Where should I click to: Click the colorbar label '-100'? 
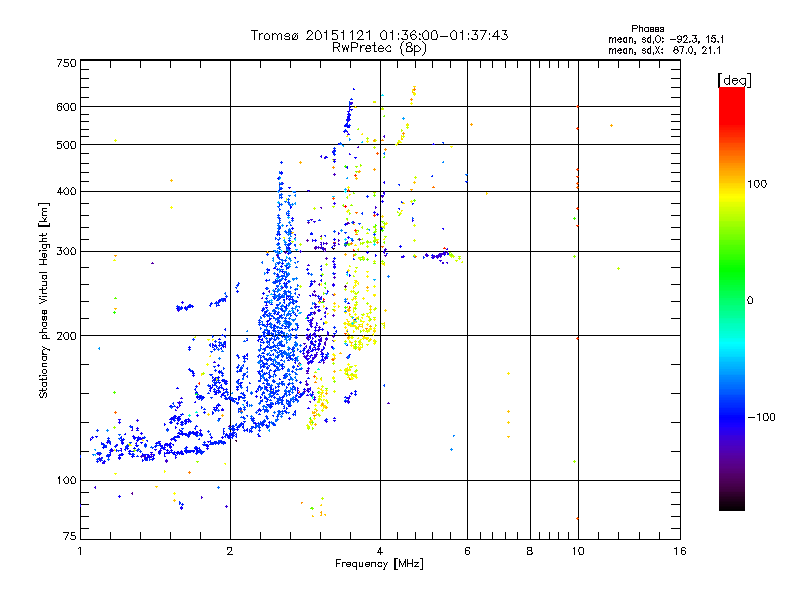pyautogui.click(x=761, y=417)
